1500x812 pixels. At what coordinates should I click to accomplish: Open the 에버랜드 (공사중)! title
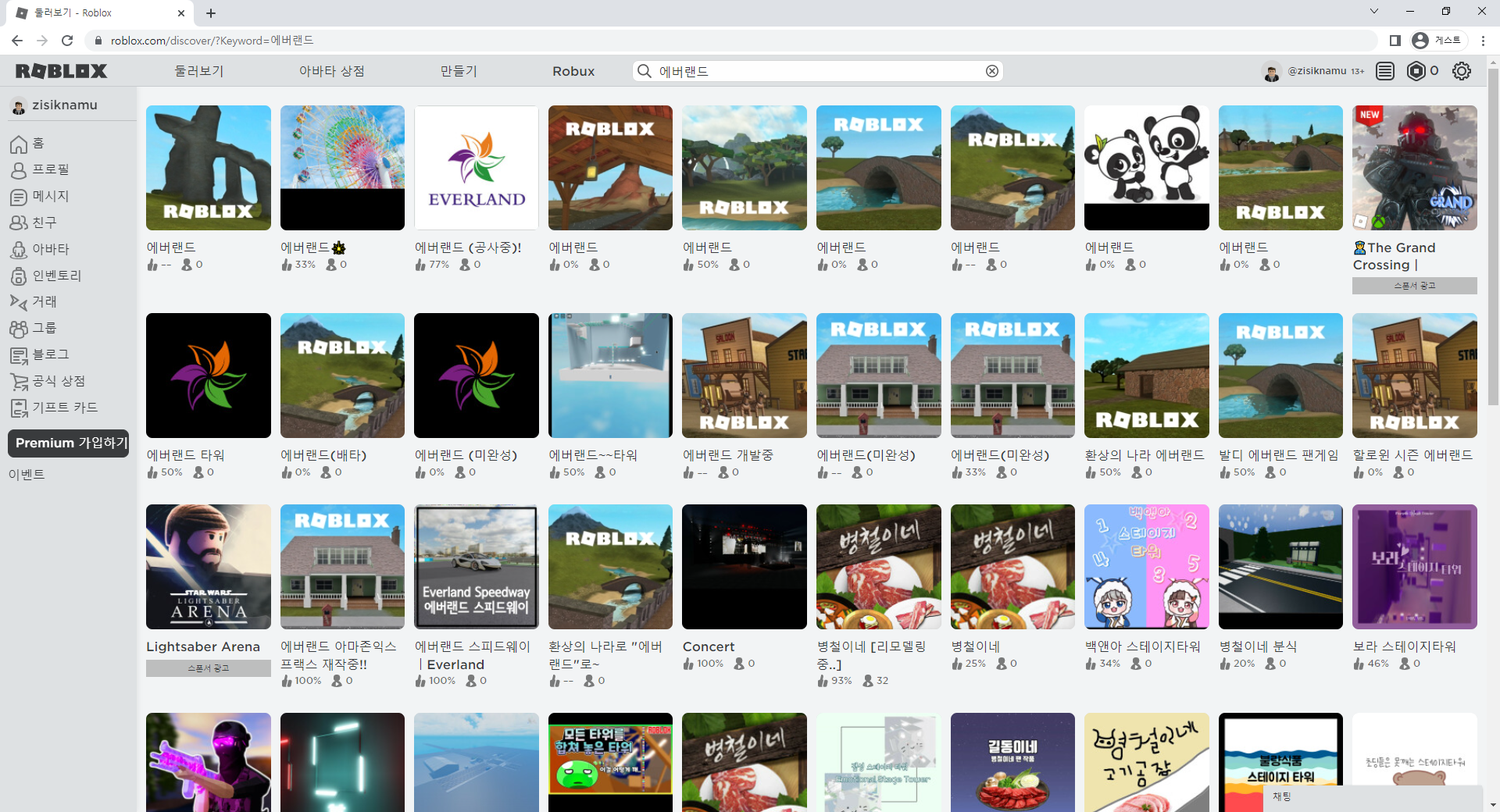click(468, 248)
